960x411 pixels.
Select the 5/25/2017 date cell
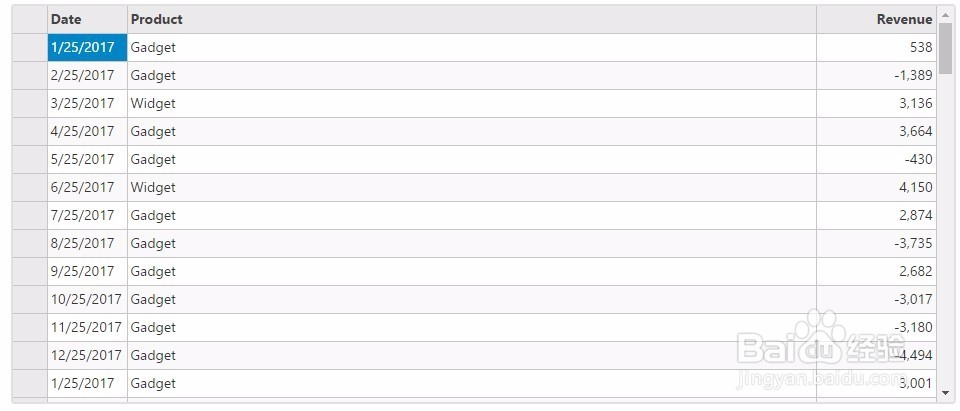click(x=87, y=159)
